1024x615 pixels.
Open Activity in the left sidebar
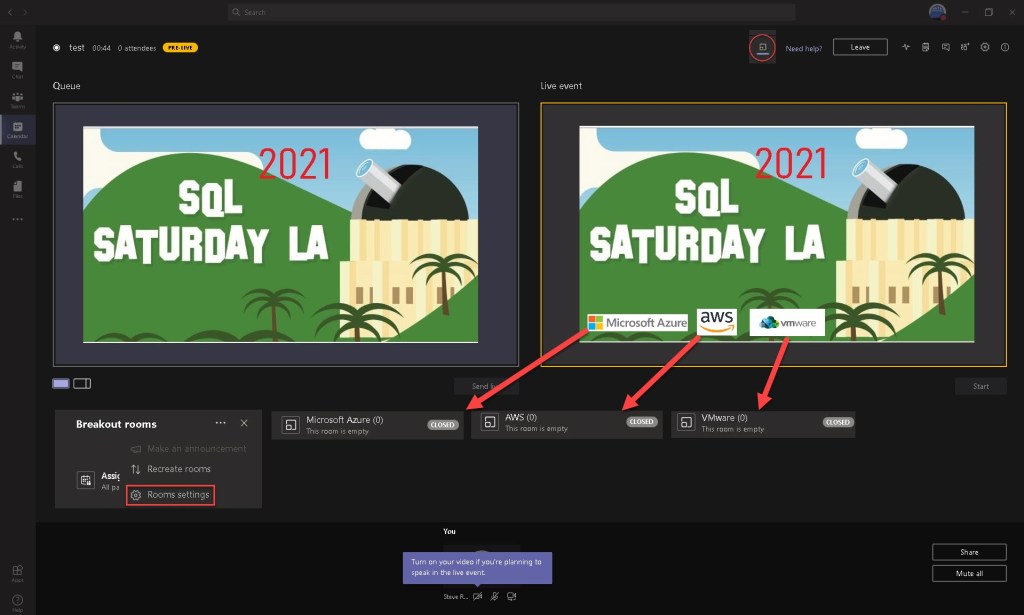click(x=17, y=40)
